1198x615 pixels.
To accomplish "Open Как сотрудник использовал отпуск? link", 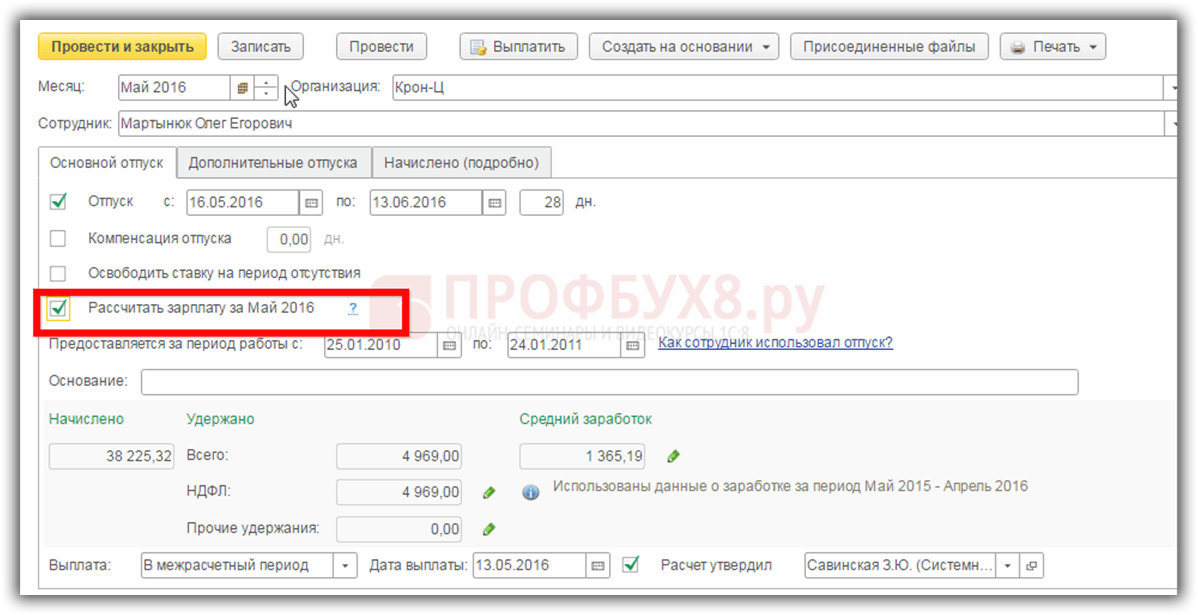I will point(775,343).
